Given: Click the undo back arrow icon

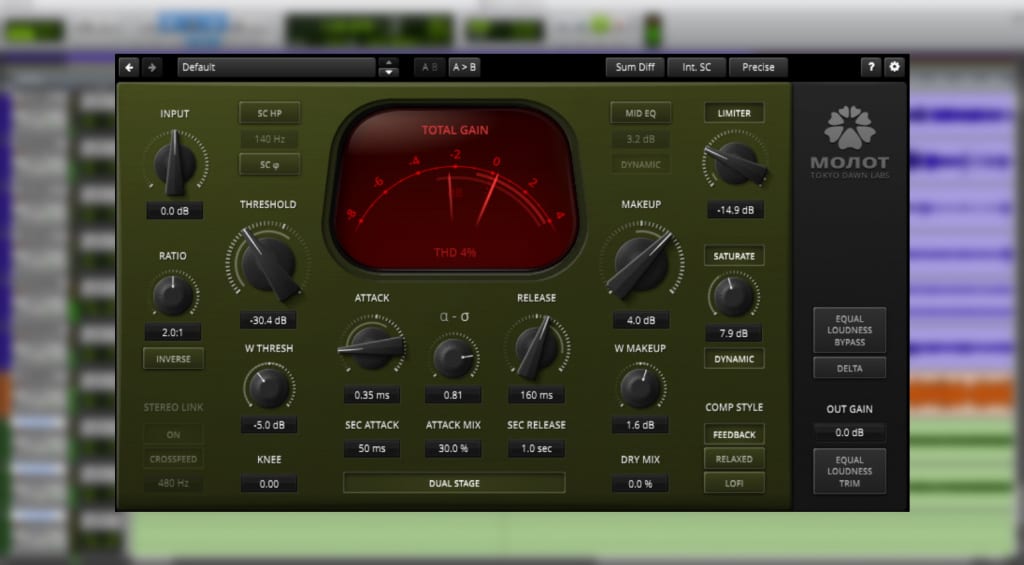Looking at the screenshot, I should (x=129, y=67).
